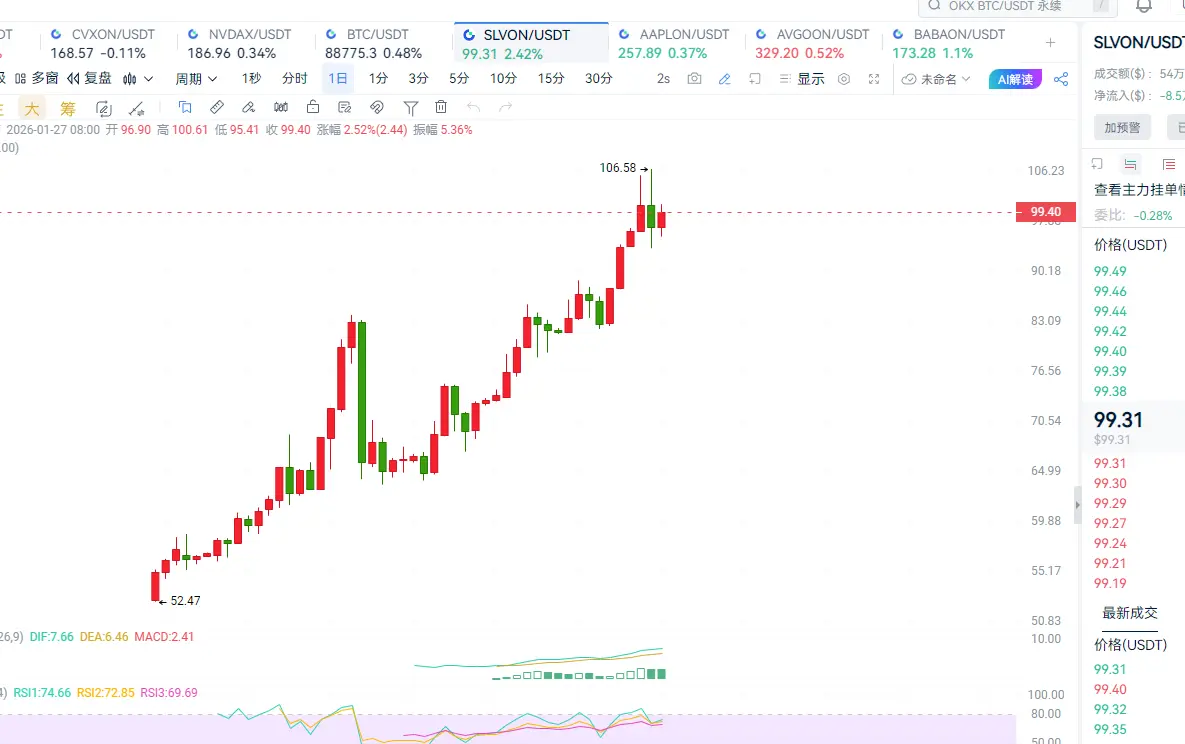Switch to the 30分 timeframe

point(599,79)
